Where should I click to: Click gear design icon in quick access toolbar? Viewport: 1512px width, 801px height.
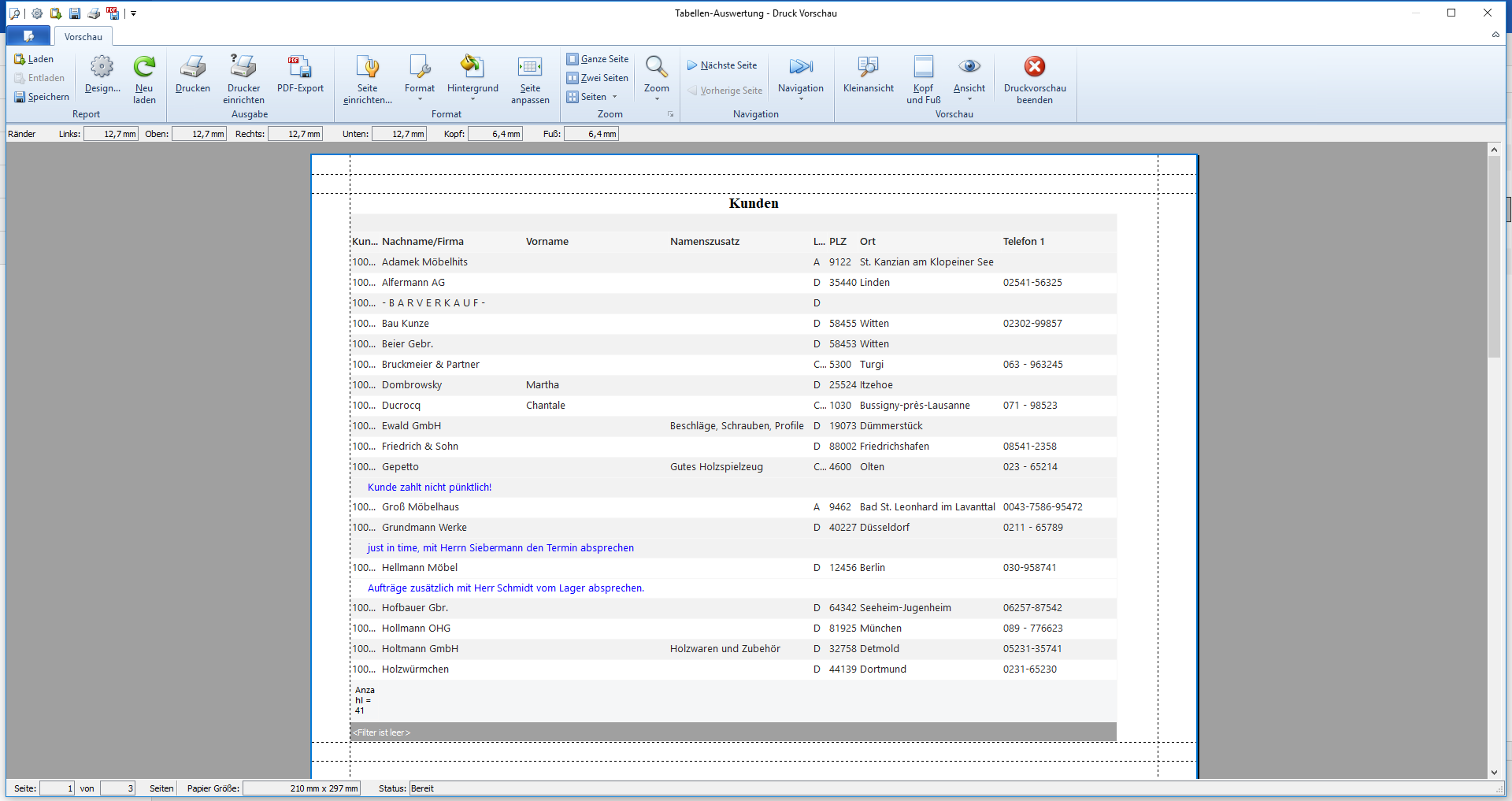(37, 13)
